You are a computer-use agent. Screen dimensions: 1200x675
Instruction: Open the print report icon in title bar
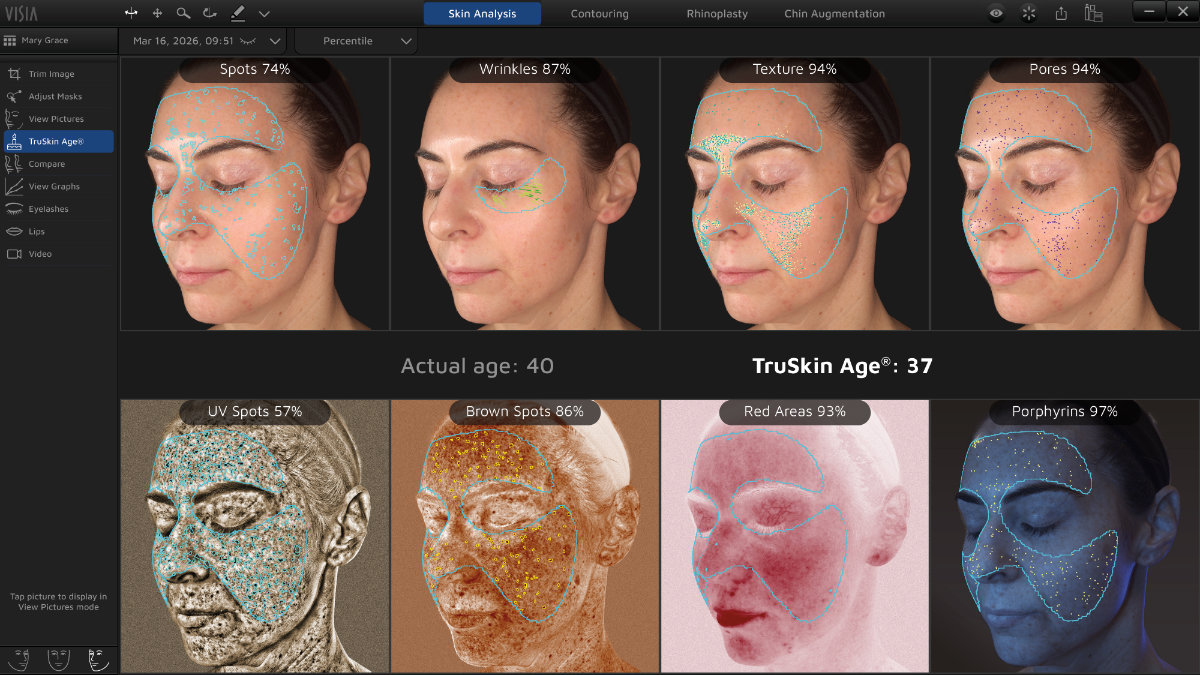click(x=1094, y=14)
